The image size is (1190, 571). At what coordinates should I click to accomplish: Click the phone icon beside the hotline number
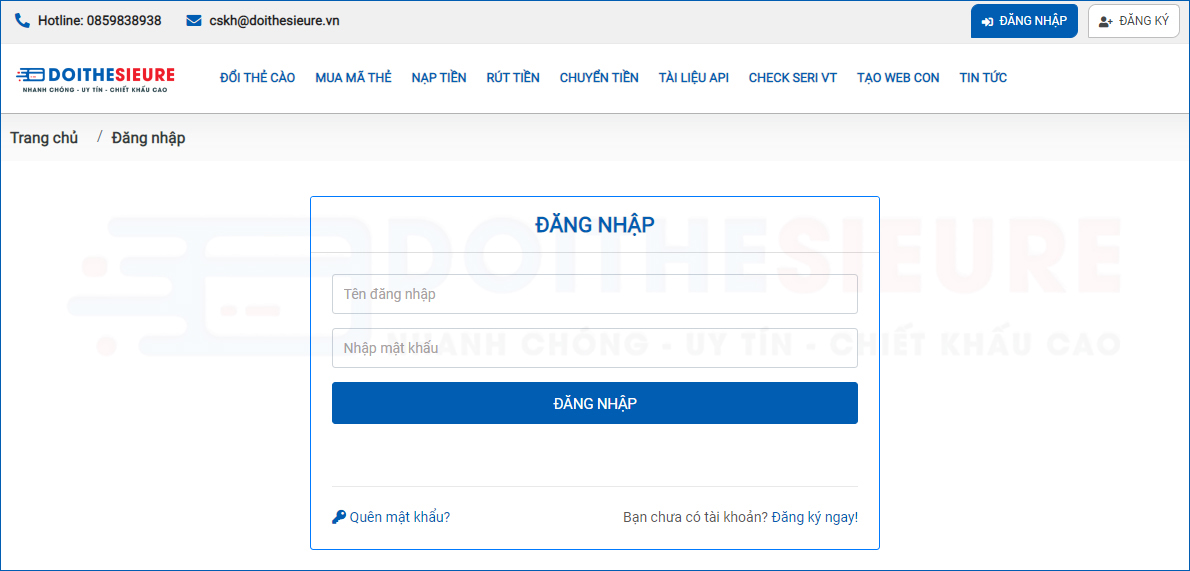tap(22, 21)
